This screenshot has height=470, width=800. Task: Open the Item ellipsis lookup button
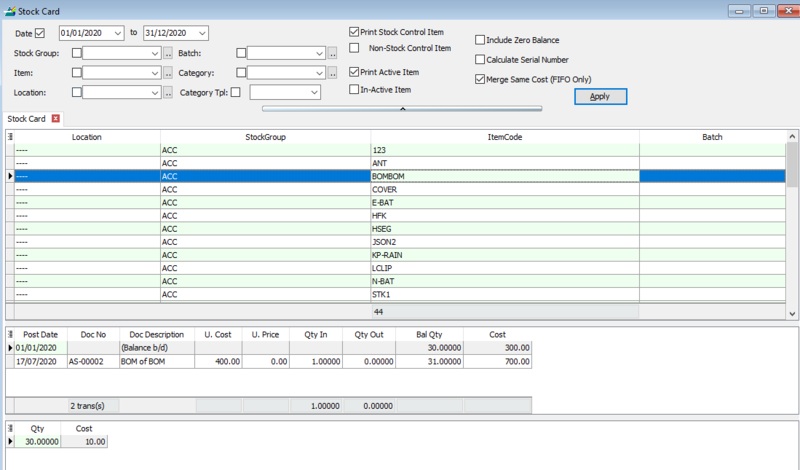coord(168,73)
